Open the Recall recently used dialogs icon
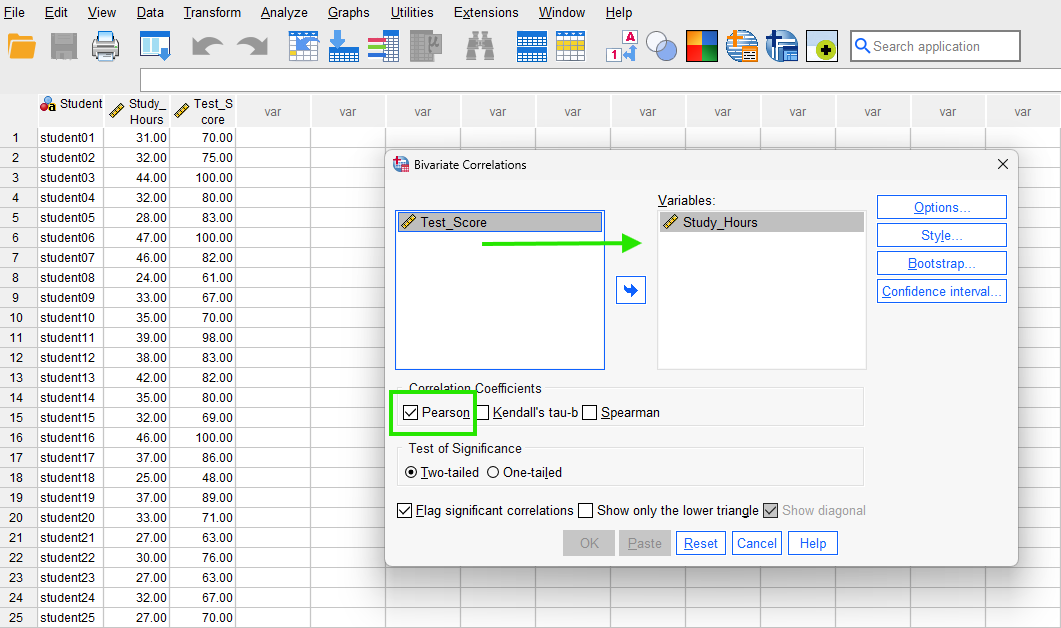This screenshot has width=1061, height=628. [x=155, y=46]
